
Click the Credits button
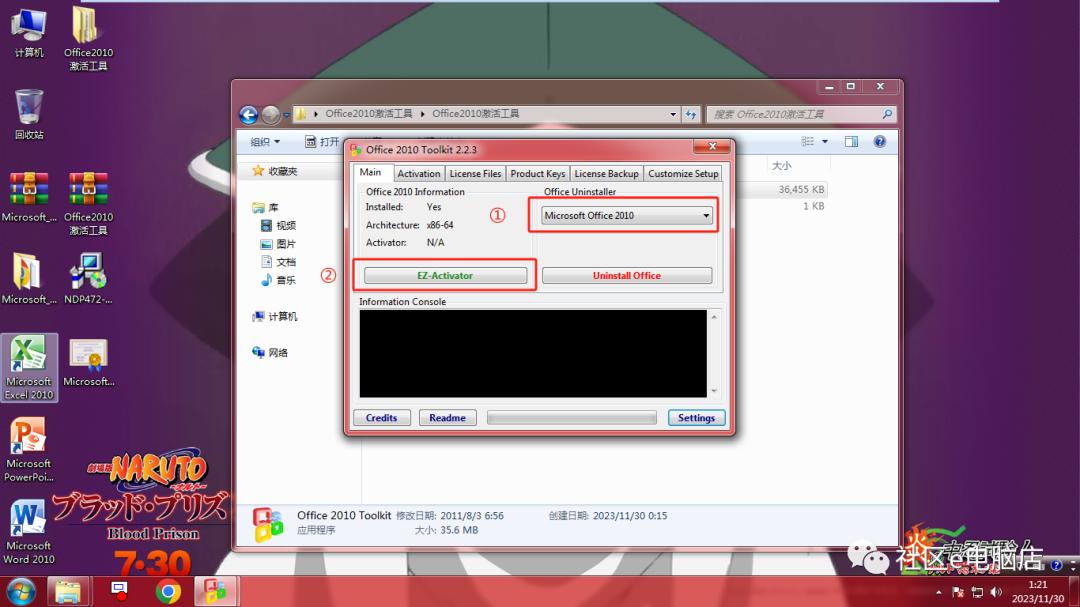click(382, 418)
